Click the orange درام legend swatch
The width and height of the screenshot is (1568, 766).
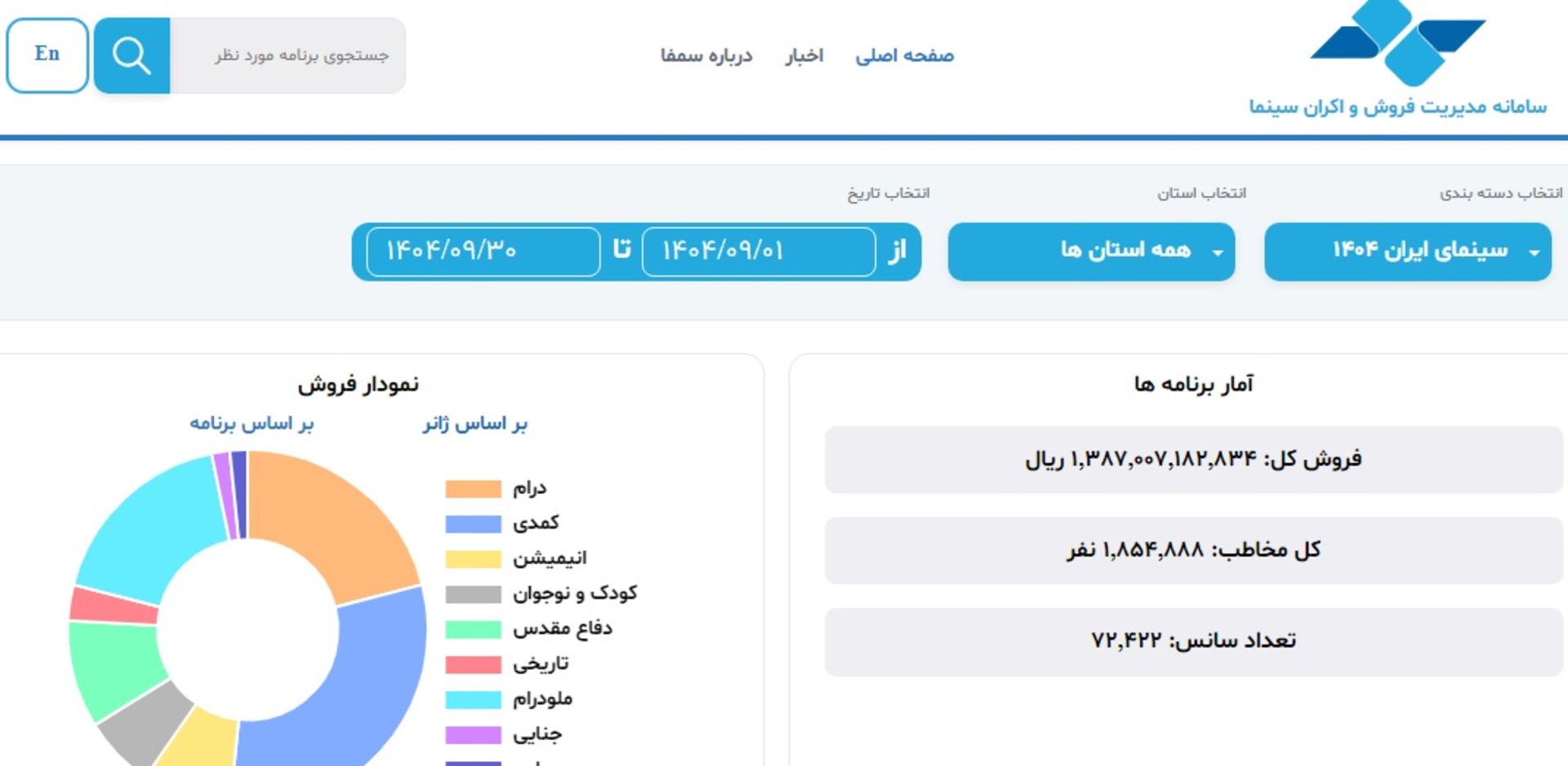(471, 488)
